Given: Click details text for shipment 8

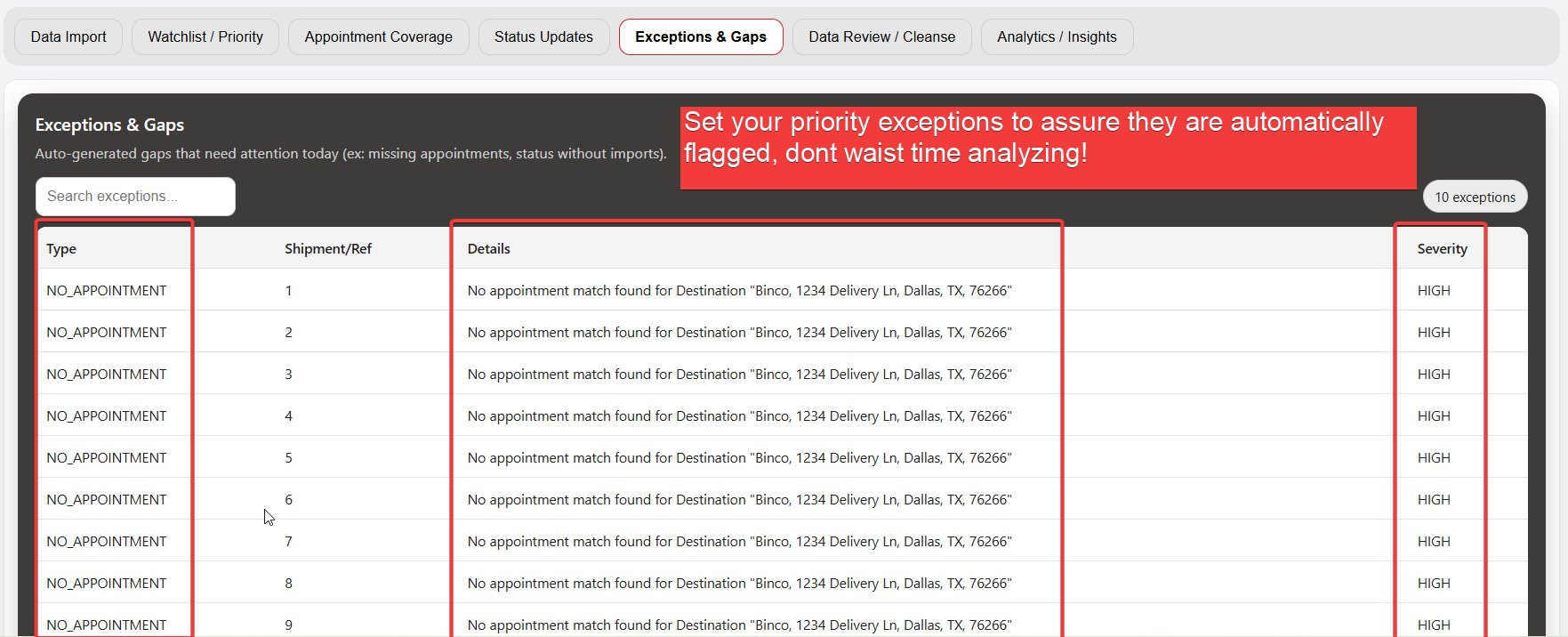Looking at the screenshot, I should 740,583.
